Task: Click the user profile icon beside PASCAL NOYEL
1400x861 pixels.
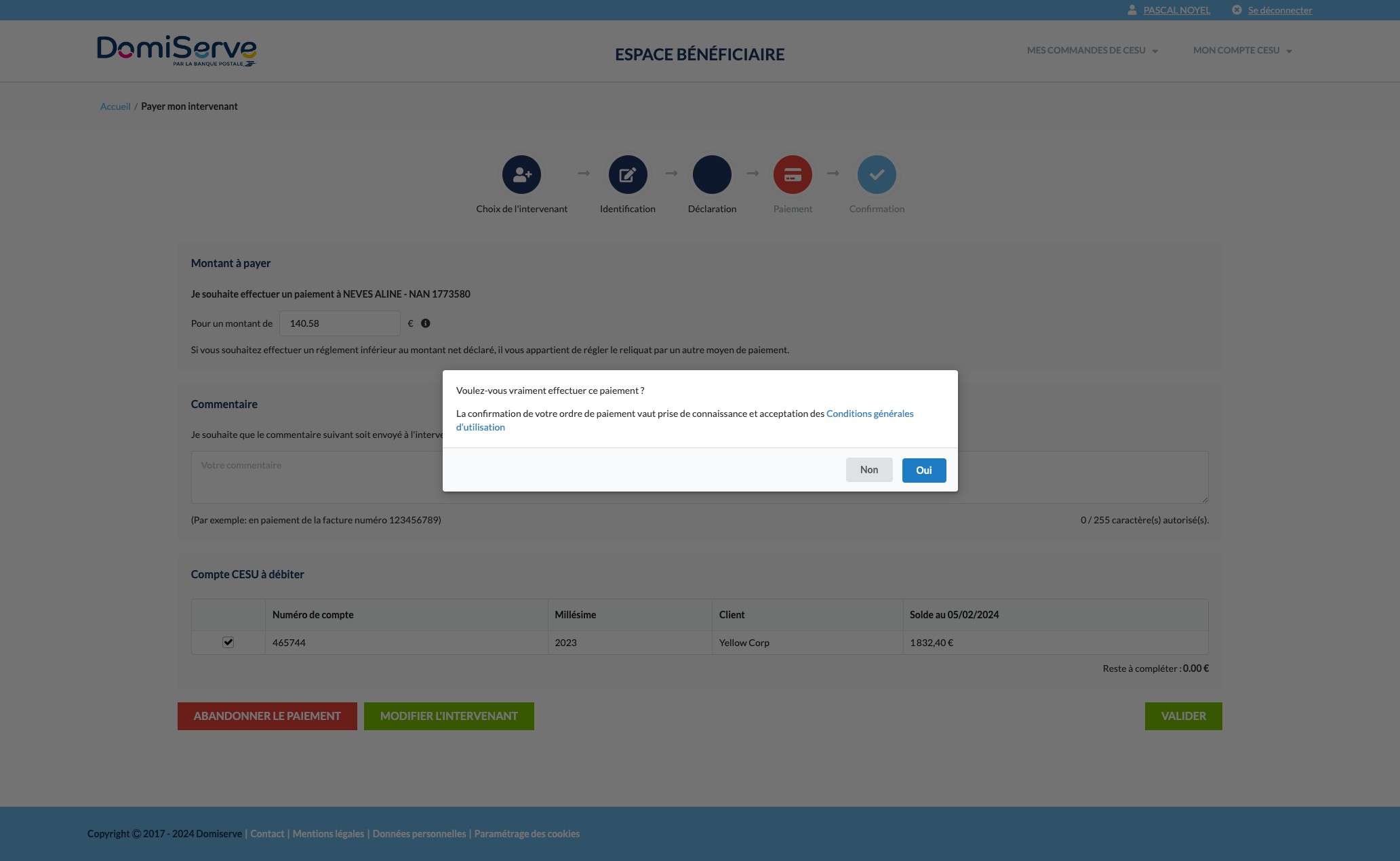Action: [1132, 10]
